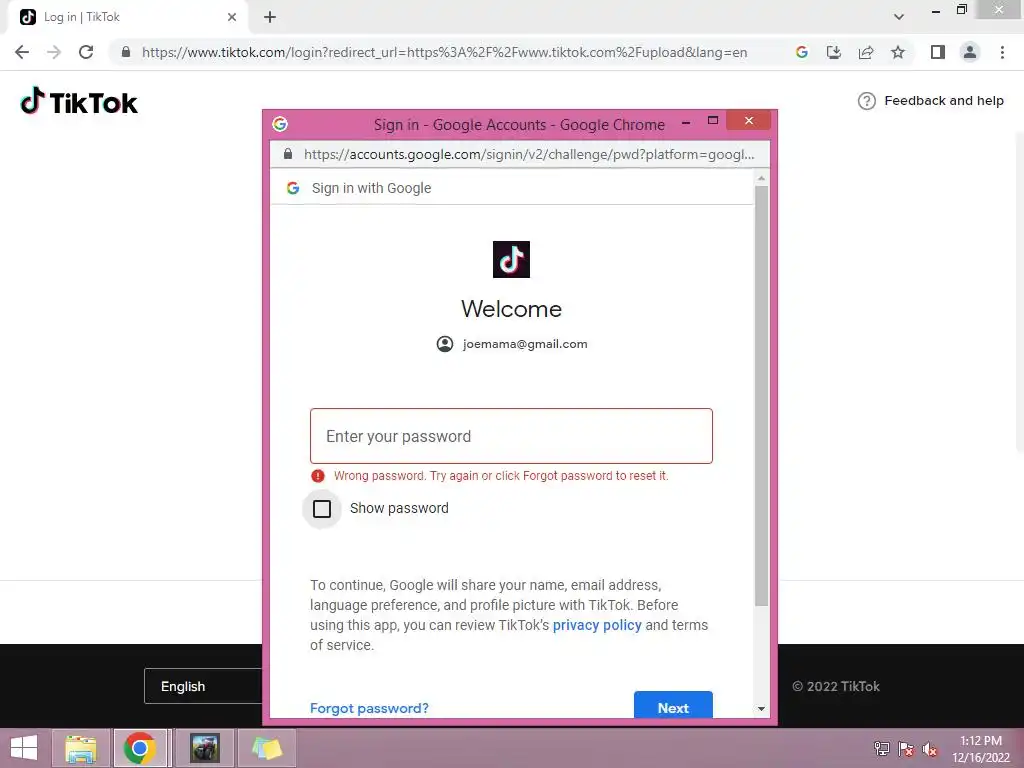This screenshot has width=1024, height=768.
Task: Open Feedback and help
Action: (x=931, y=101)
